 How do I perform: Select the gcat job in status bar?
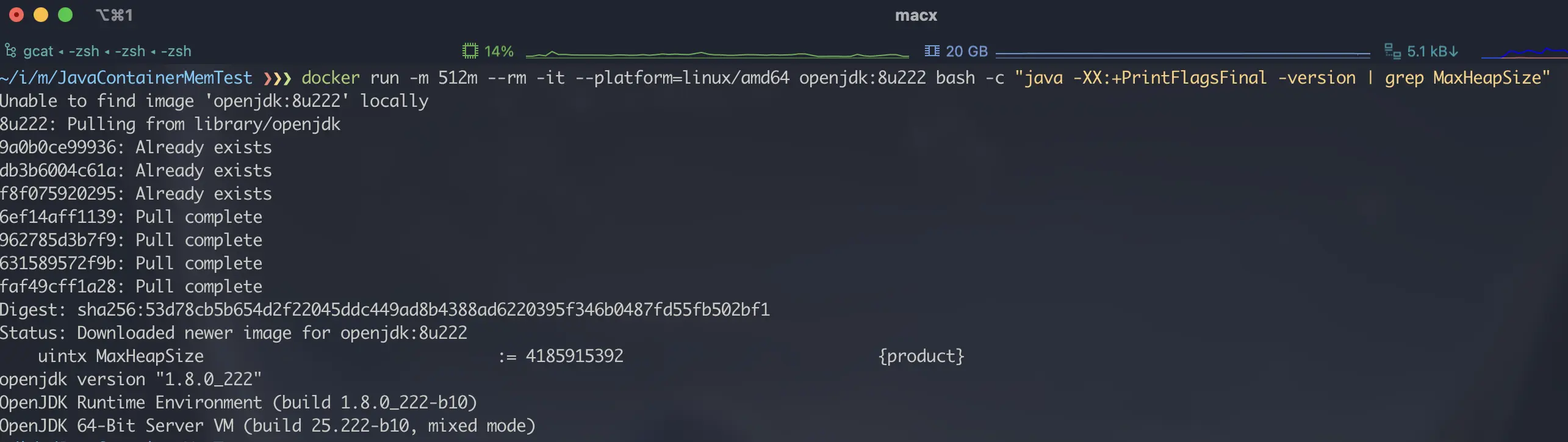[x=38, y=51]
